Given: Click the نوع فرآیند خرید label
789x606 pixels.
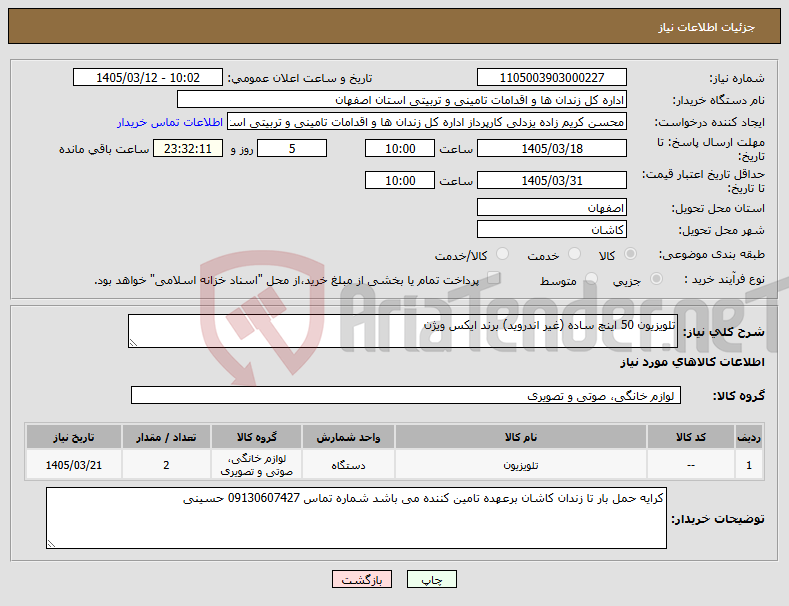Looking at the screenshot, I should click(x=724, y=279).
